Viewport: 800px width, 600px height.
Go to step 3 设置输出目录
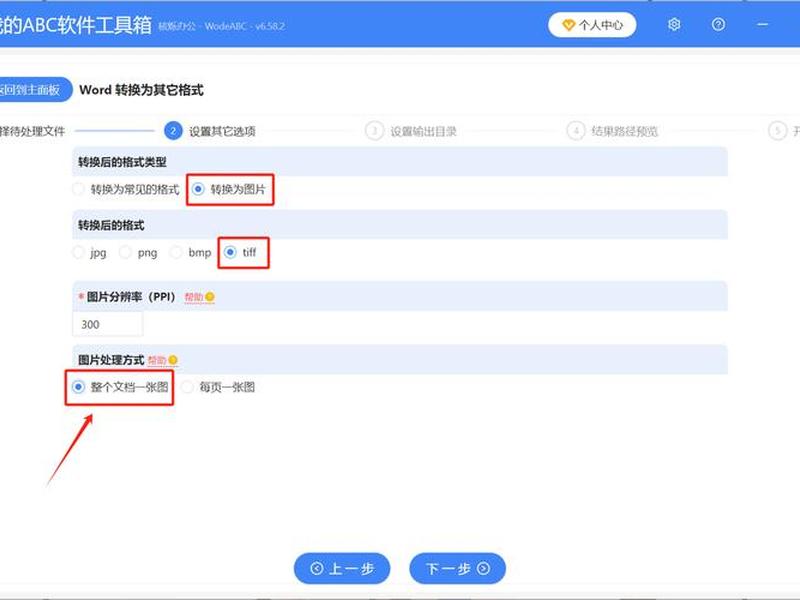(411, 131)
